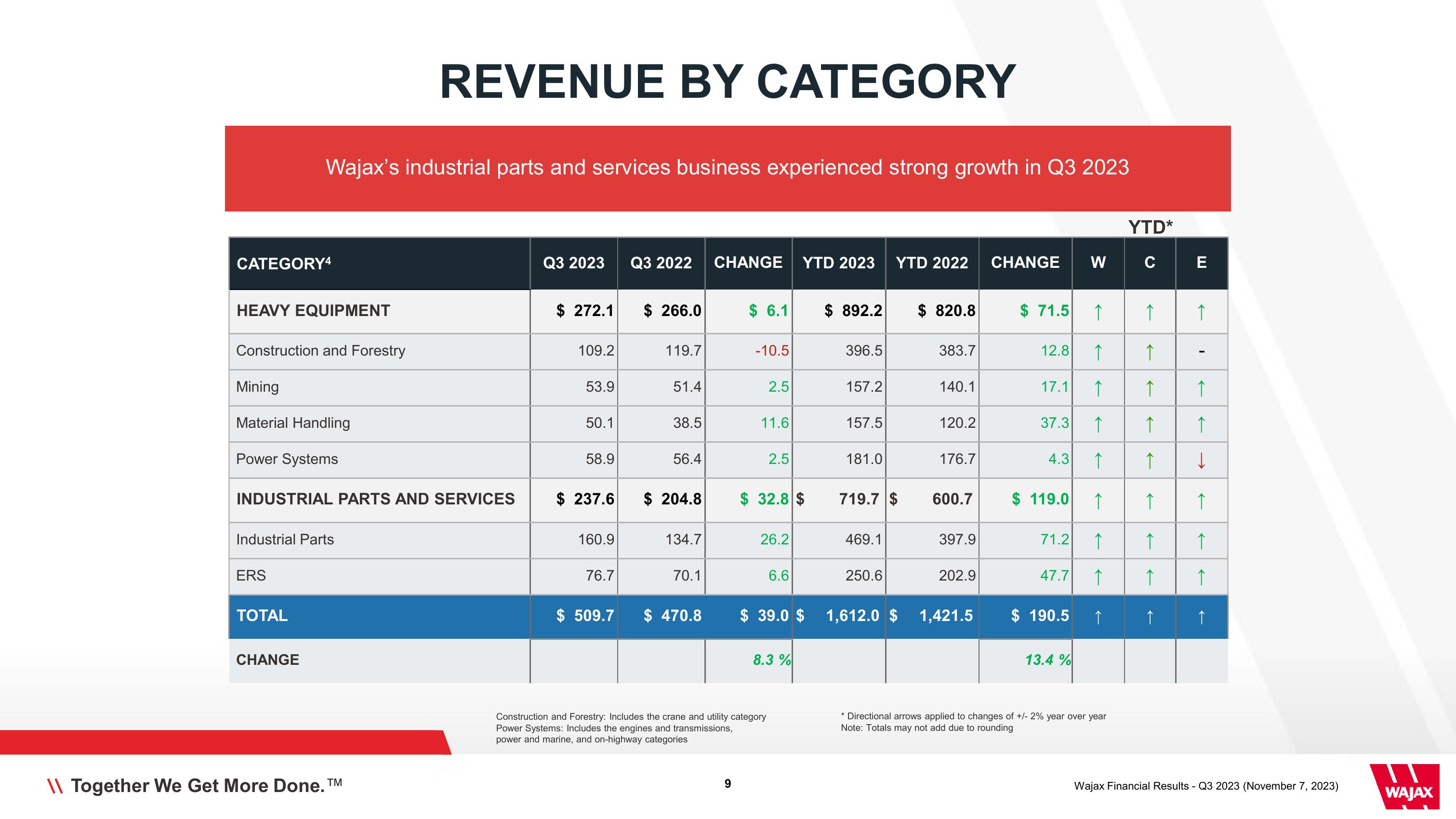Click the Total row E column white arrow
Image resolution: width=1456 pixels, height=819 pixels.
tap(1202, 617)
